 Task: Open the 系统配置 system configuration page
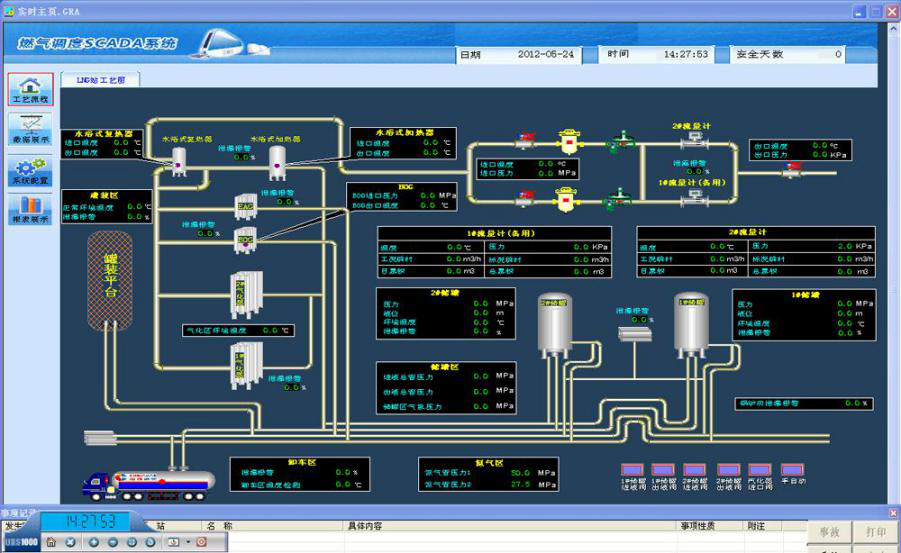click(30, 169)
